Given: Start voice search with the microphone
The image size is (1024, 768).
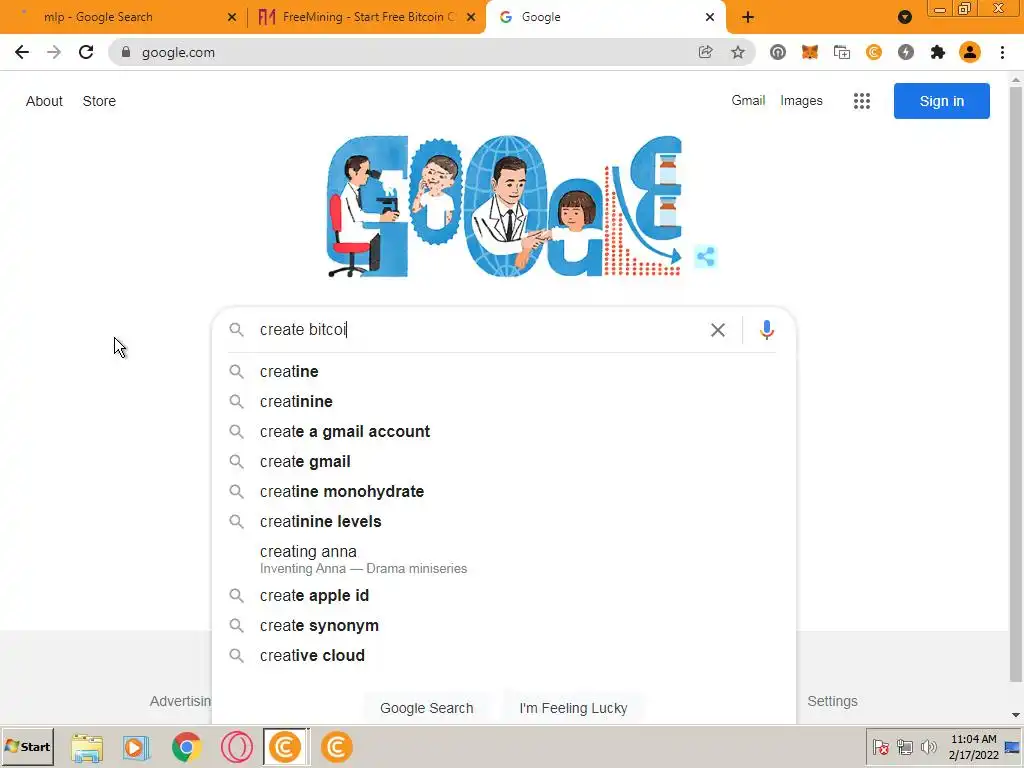Looking at the screenshot, I should coord(767,330).
